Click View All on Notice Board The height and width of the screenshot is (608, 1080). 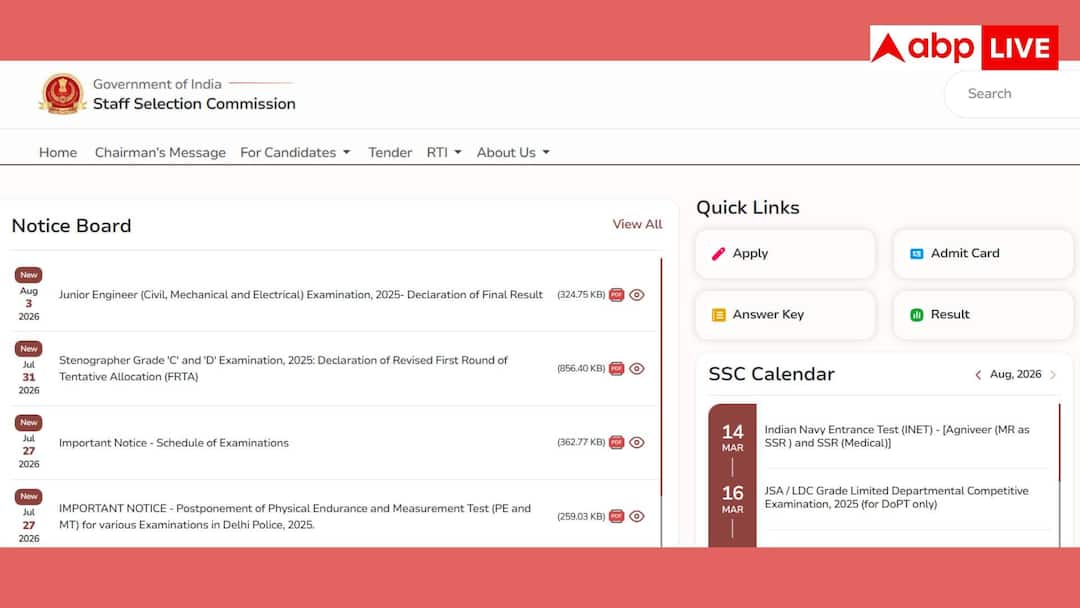(637, 224)
